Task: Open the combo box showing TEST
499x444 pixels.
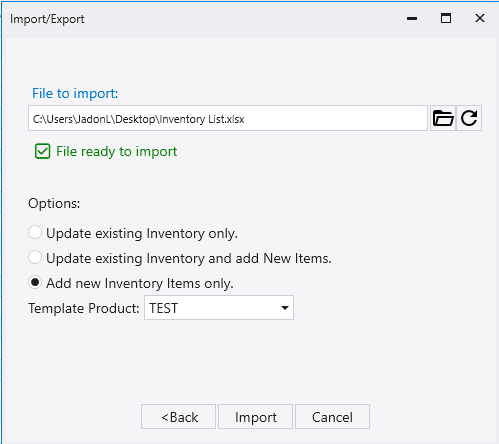Action: pos(219,308)
